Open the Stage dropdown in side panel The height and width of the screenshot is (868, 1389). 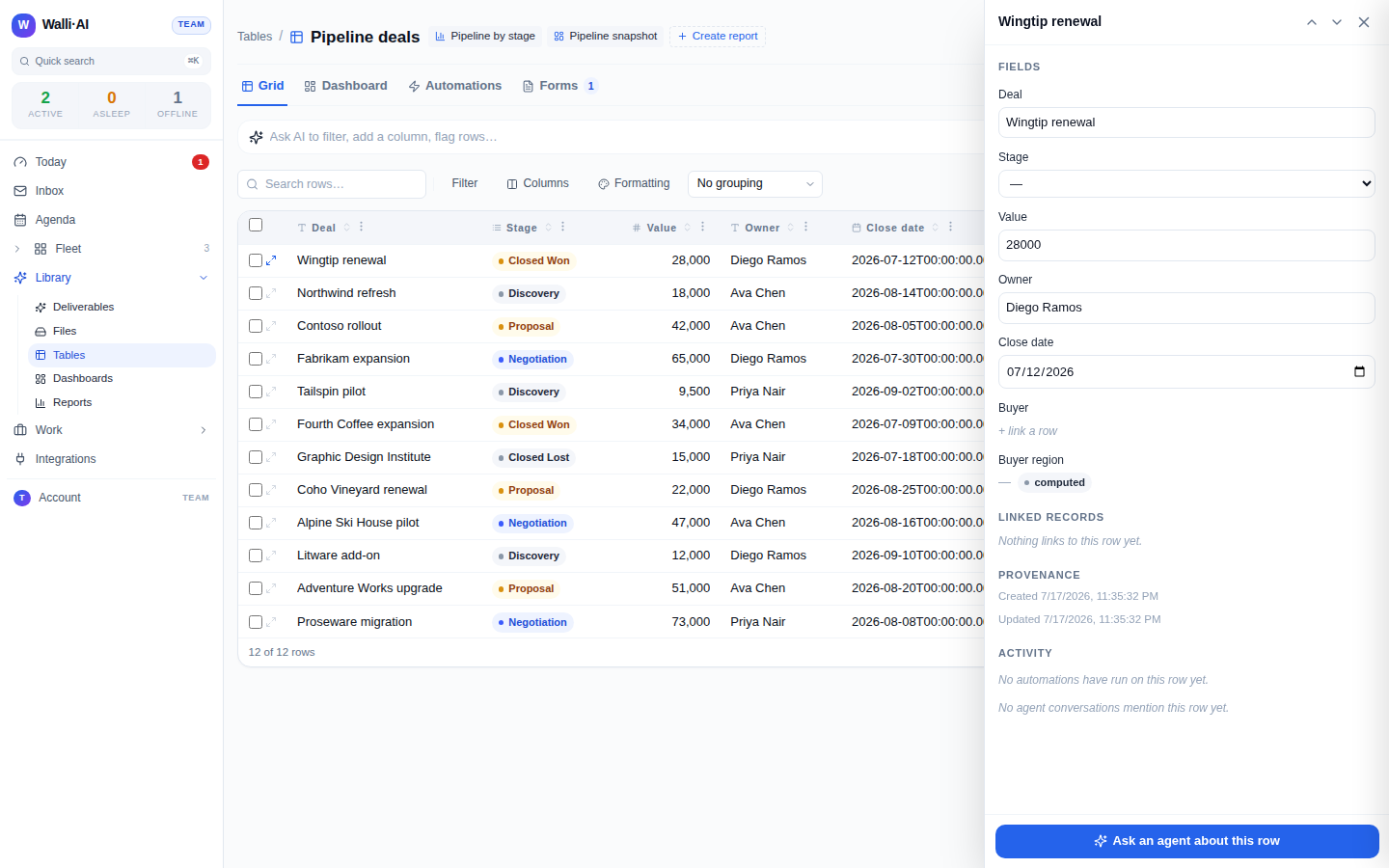point(1186,184)
